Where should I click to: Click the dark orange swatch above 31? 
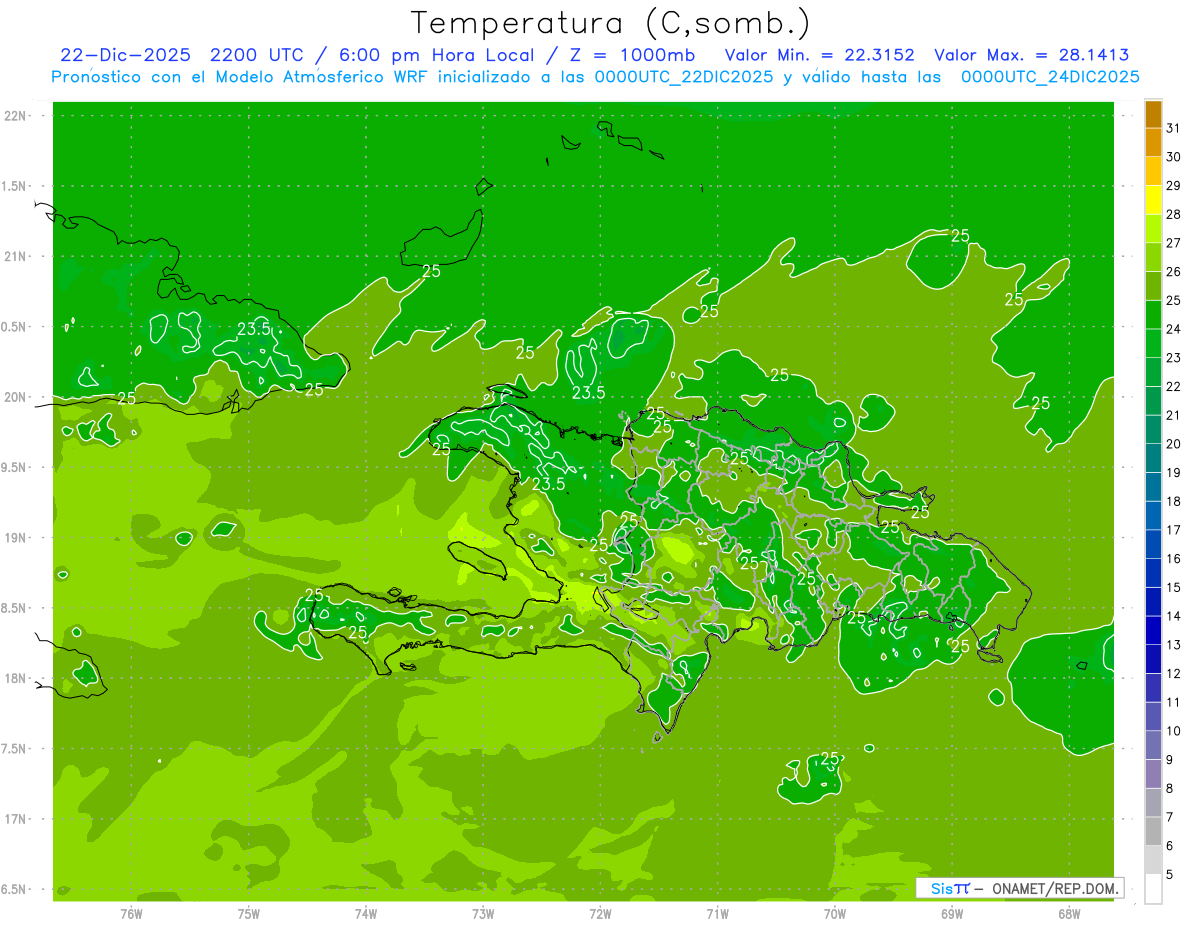point(1153,114)
